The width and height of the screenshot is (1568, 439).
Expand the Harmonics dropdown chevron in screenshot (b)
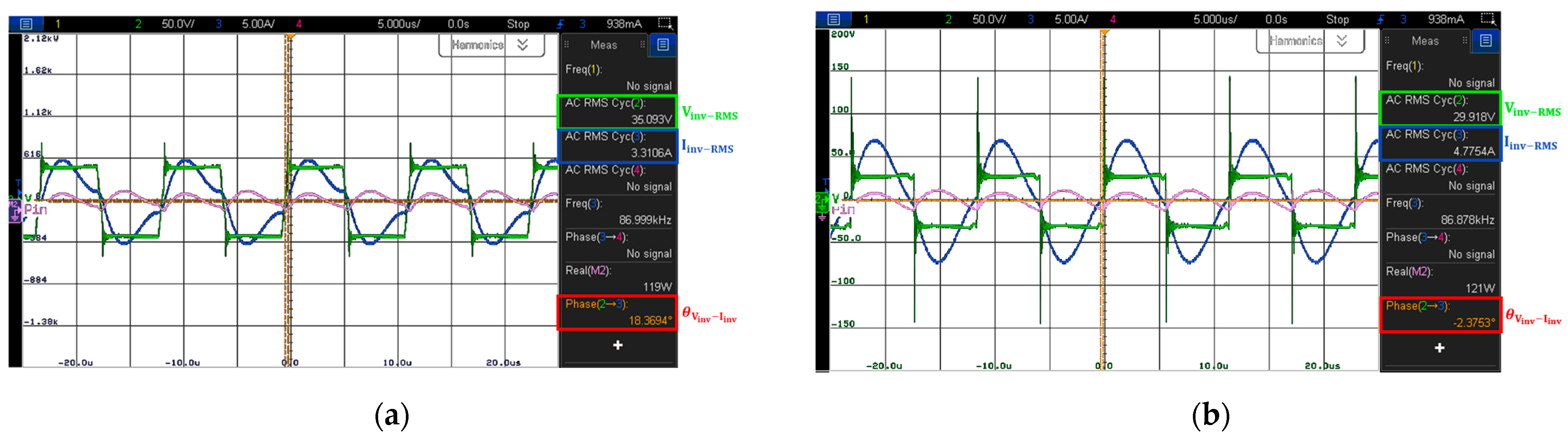1342,41
